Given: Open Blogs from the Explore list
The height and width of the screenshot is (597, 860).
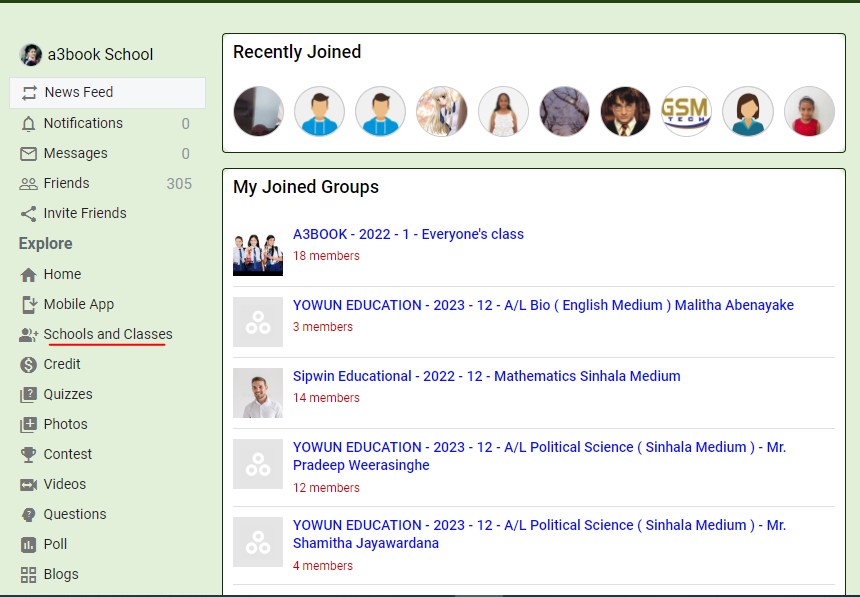Looking at the screenshot, I should tap(61, 574).
